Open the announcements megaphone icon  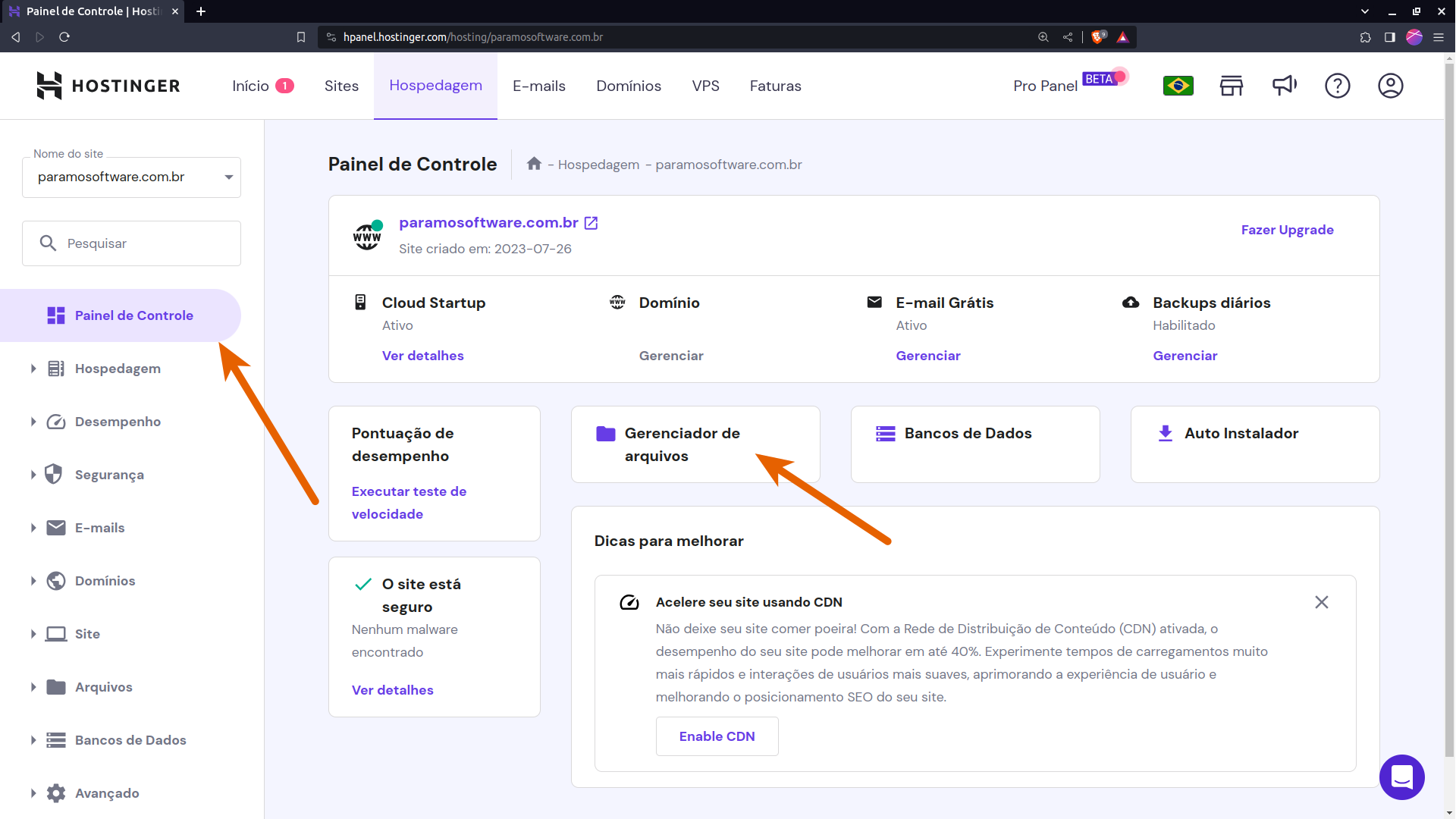[1284, 86]
